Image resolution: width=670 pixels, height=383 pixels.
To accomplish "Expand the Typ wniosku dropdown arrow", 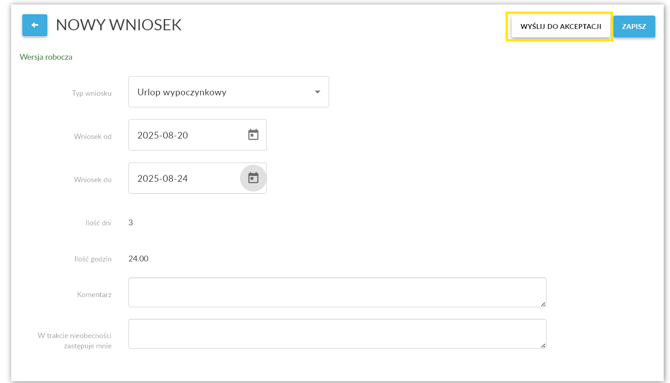I will [317, 92].
